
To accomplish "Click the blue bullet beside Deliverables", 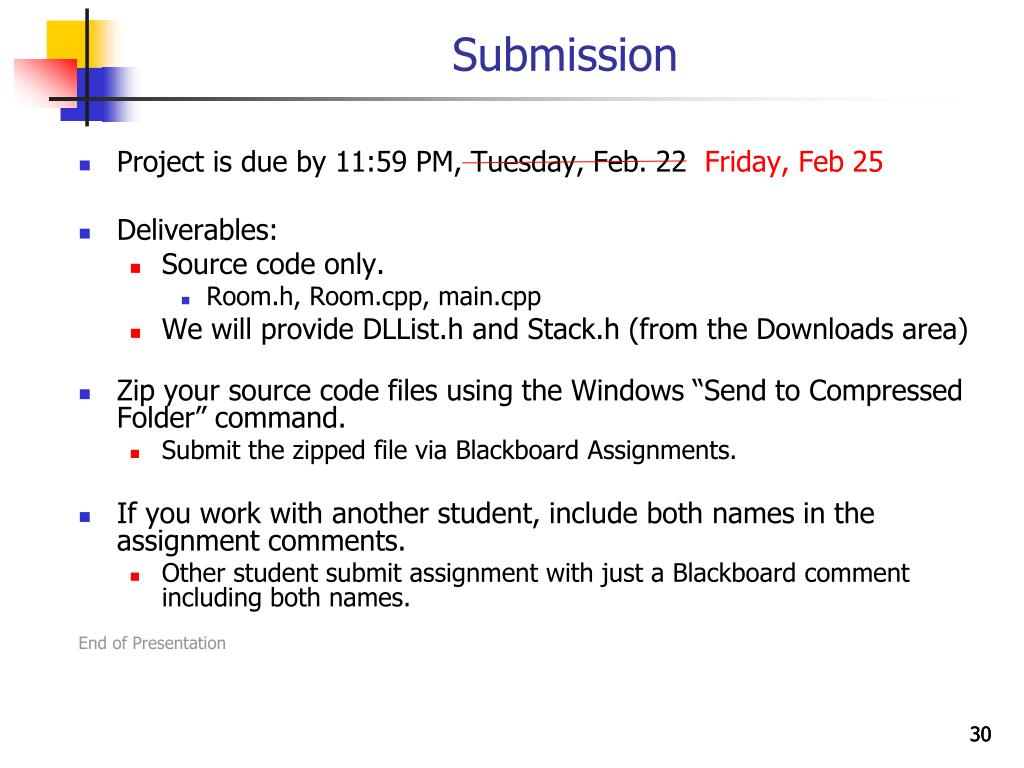I will point(85,233).
